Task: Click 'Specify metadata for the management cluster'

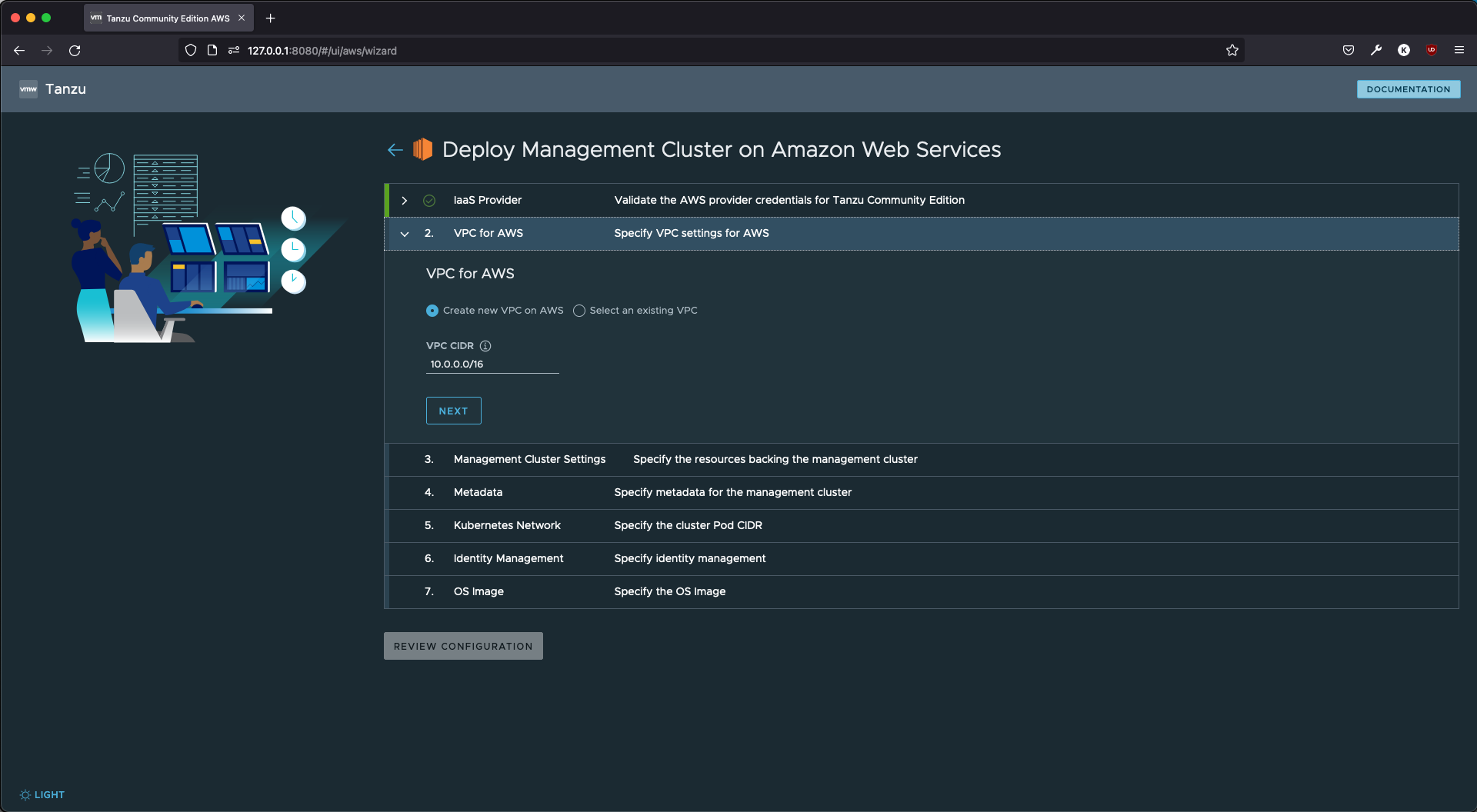Action: (733, 493)
